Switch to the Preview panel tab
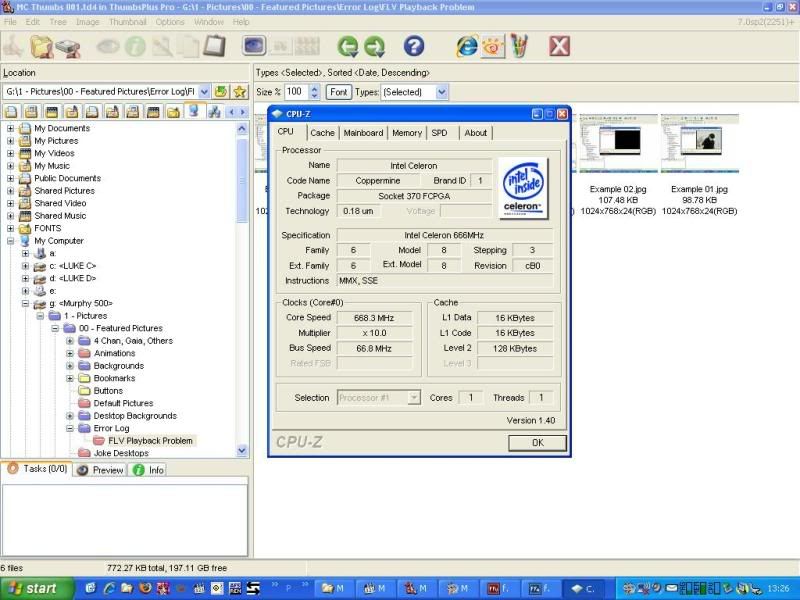The height and width of the screenshot is (600, 800). 101,470
